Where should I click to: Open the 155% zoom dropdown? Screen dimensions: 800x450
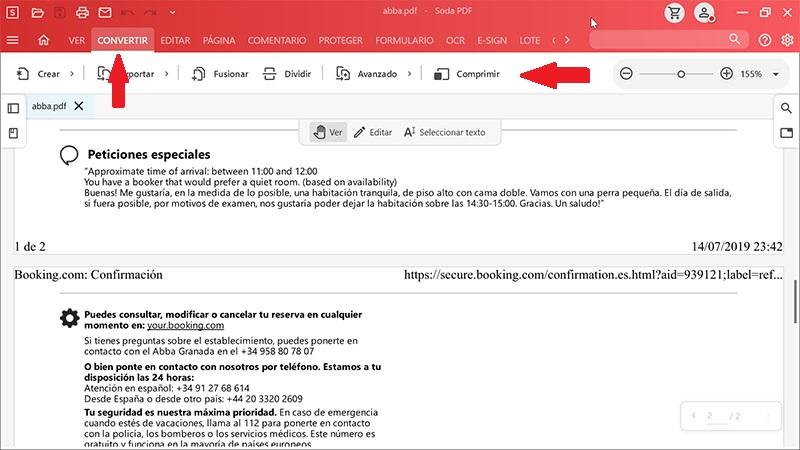776,74
